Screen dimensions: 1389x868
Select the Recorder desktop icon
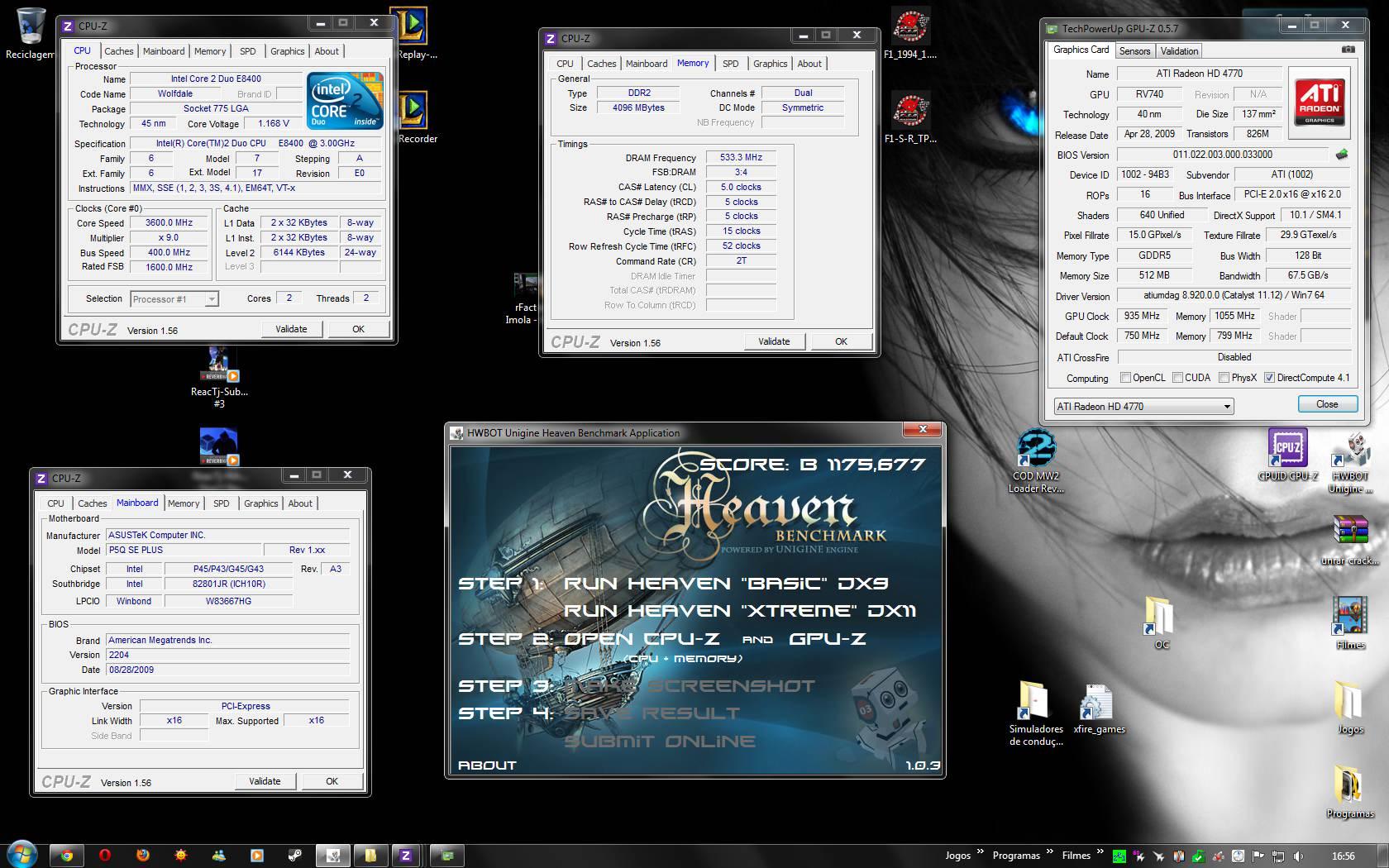415,119
